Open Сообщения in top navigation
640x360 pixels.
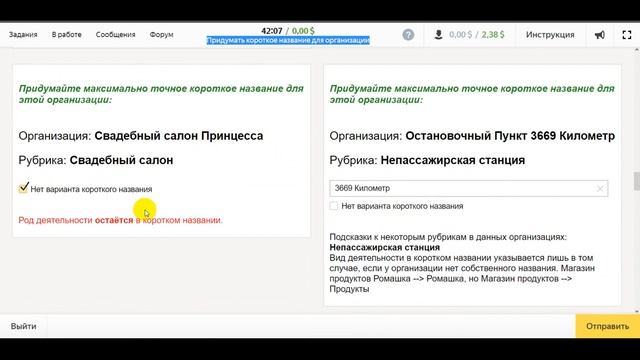click(x=116, y=35)
